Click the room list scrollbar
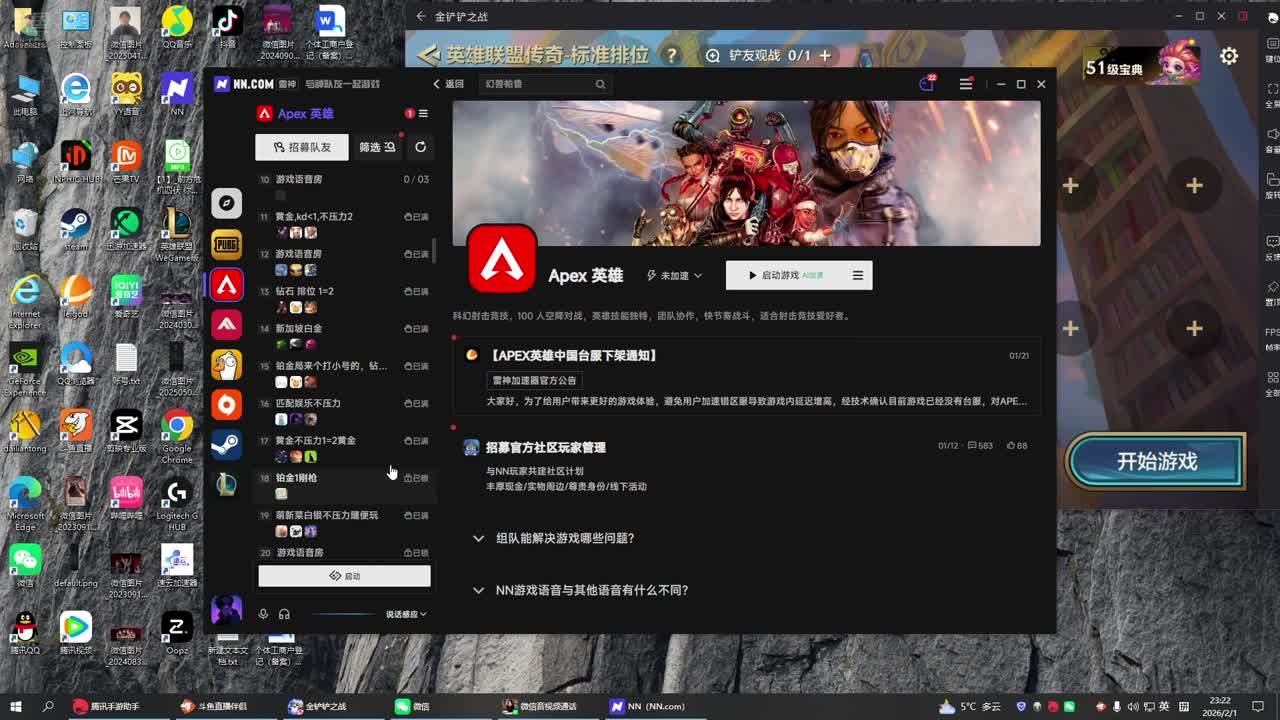The height and width of the screenshot is (720, 1280). tap(433, 251)
